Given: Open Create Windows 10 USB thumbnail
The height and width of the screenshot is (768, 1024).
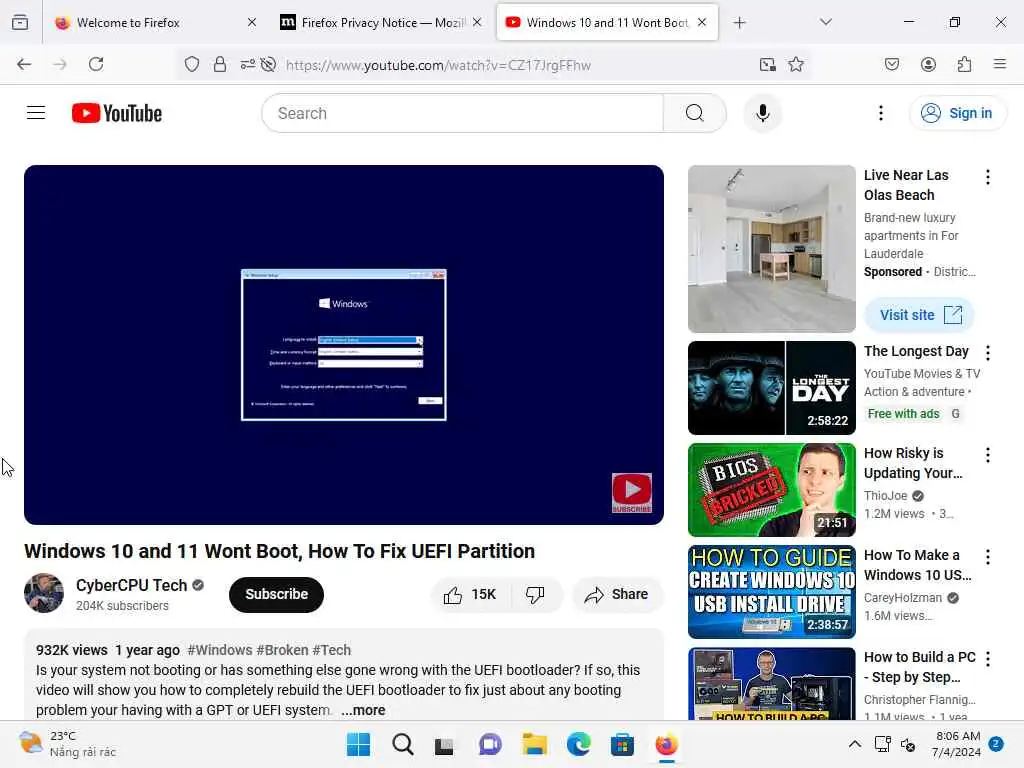Looking at the screenshot, I should [771, 591].
